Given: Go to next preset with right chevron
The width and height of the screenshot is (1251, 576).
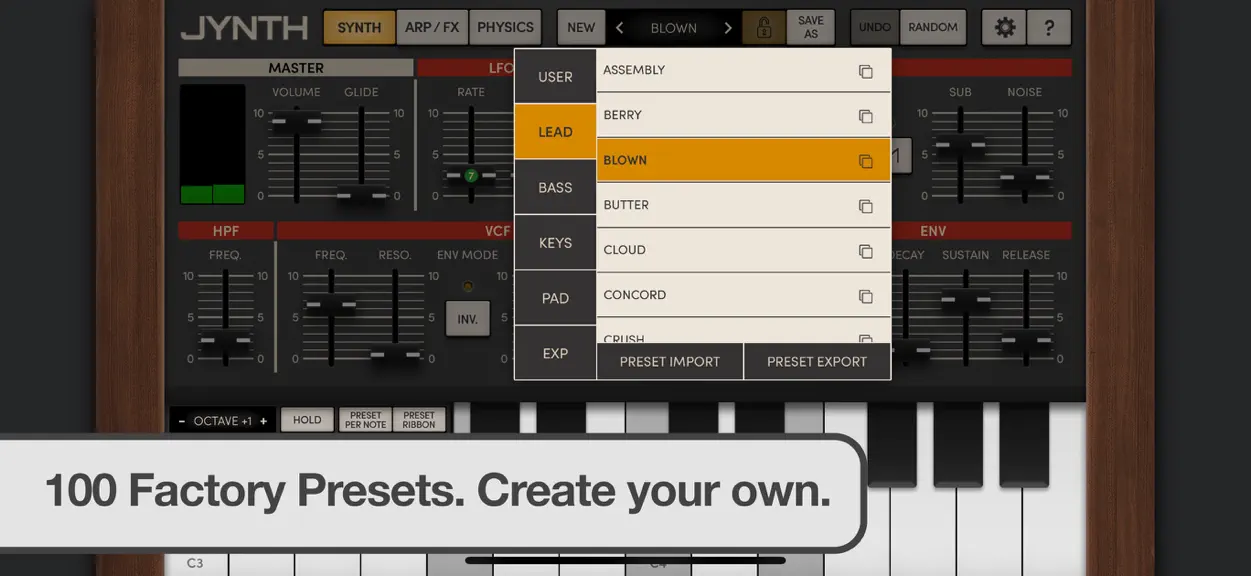Looking at the screenshot, I should tap(727, 28).
